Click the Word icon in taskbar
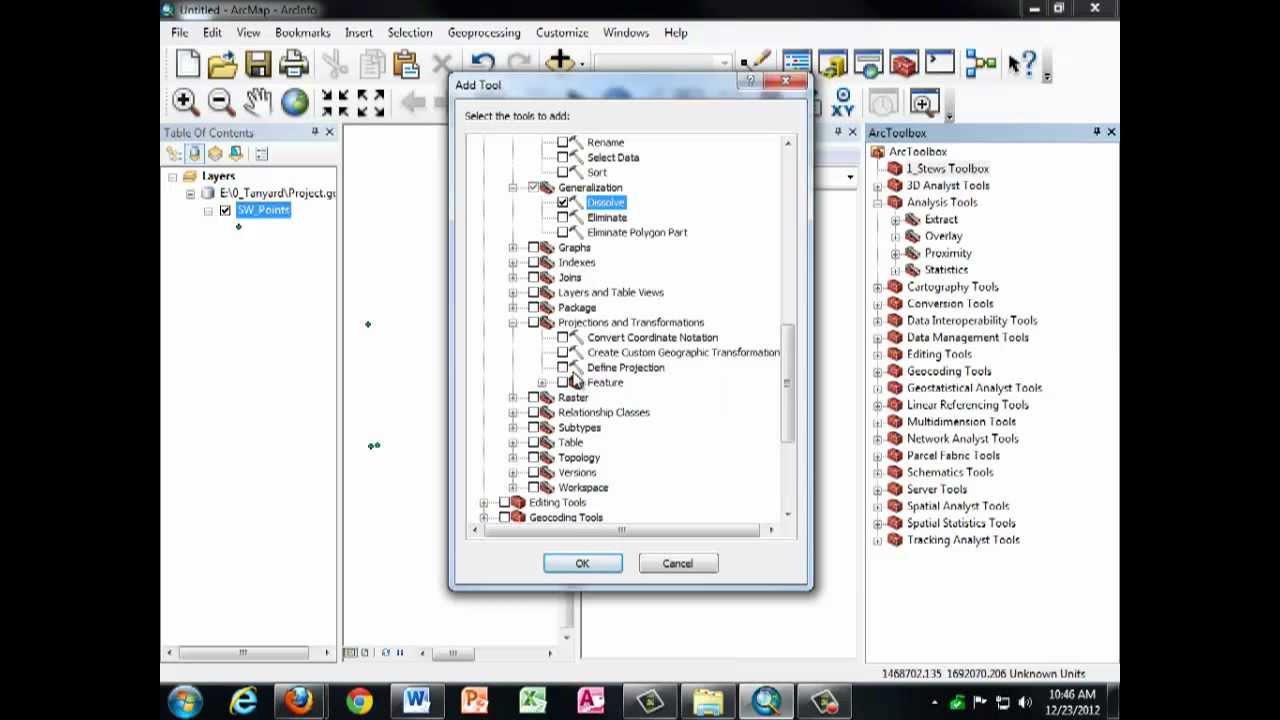 (x=417, y=701)
